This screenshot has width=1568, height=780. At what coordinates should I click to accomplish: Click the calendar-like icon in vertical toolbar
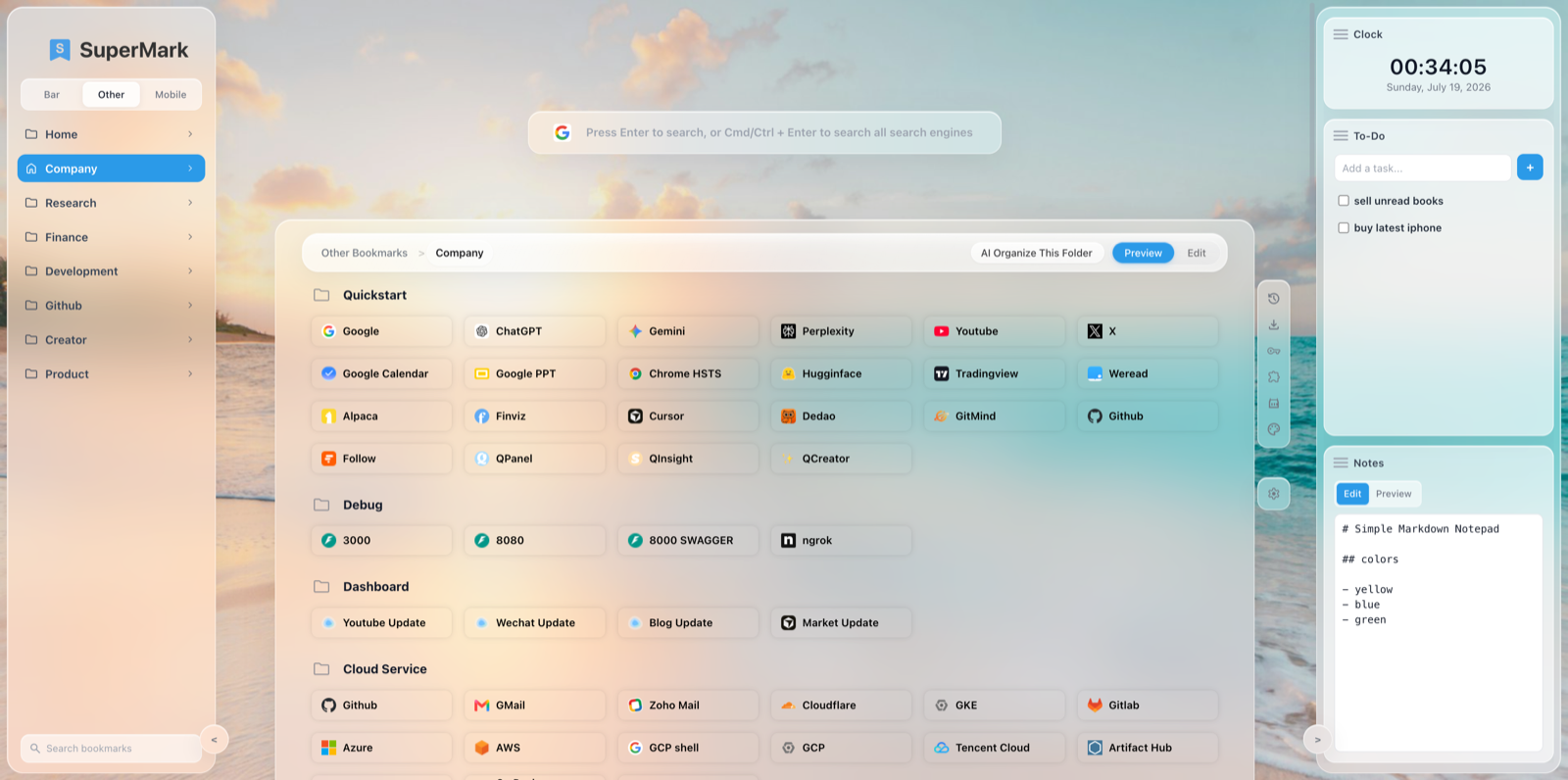point(1273,403)
